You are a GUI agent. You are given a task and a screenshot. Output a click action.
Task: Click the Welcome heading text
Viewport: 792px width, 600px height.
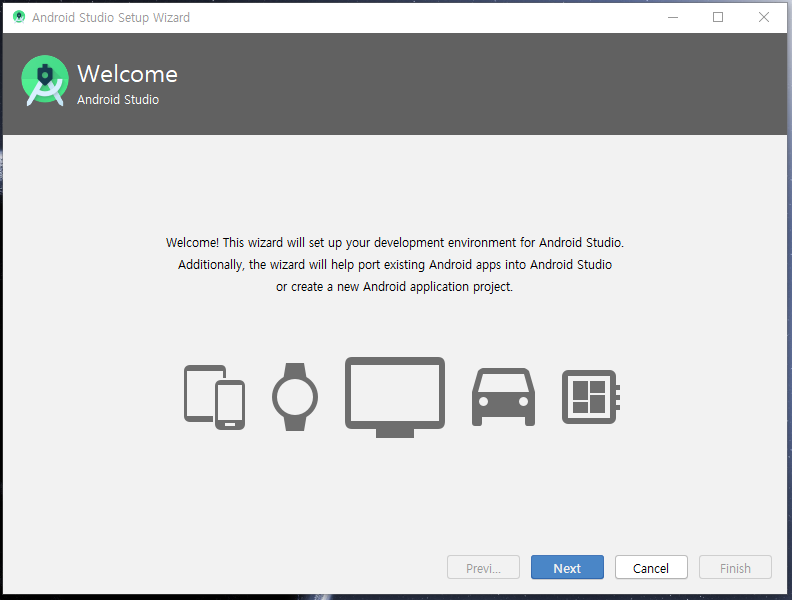click(127, 74)
